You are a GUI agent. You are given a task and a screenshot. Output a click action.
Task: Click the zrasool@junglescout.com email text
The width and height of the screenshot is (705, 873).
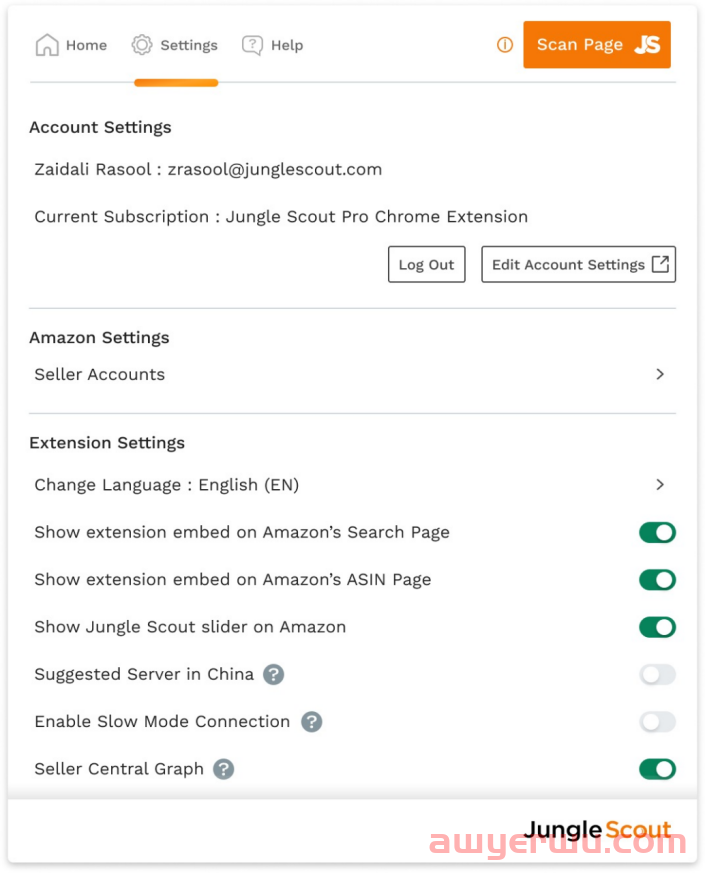[275, 169]
